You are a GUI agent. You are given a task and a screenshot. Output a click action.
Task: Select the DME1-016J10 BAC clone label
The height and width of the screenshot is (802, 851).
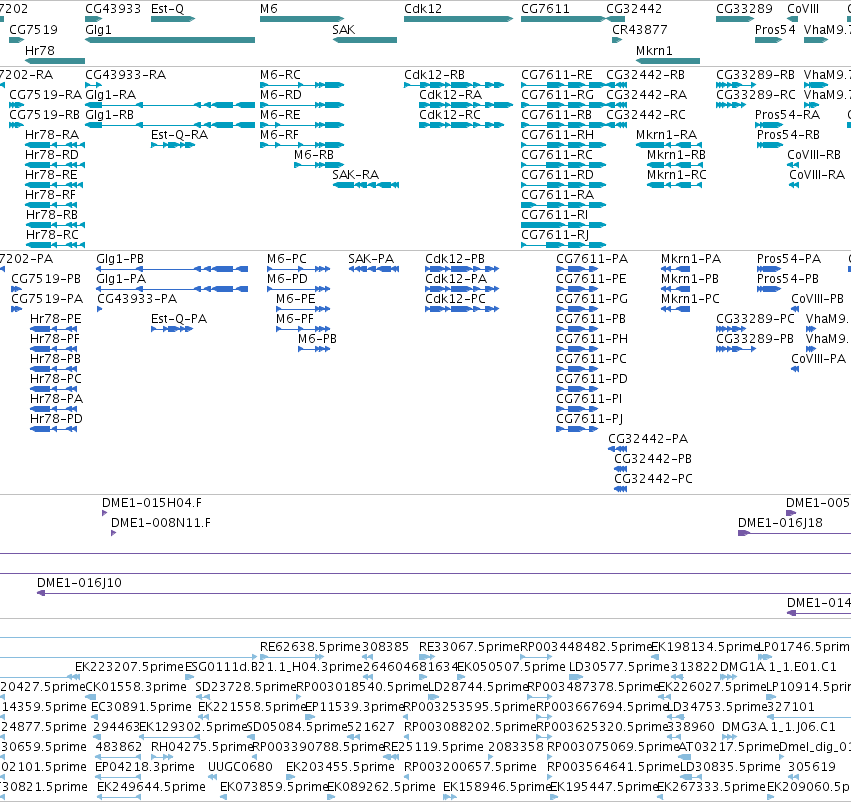[x=79, y=582]
